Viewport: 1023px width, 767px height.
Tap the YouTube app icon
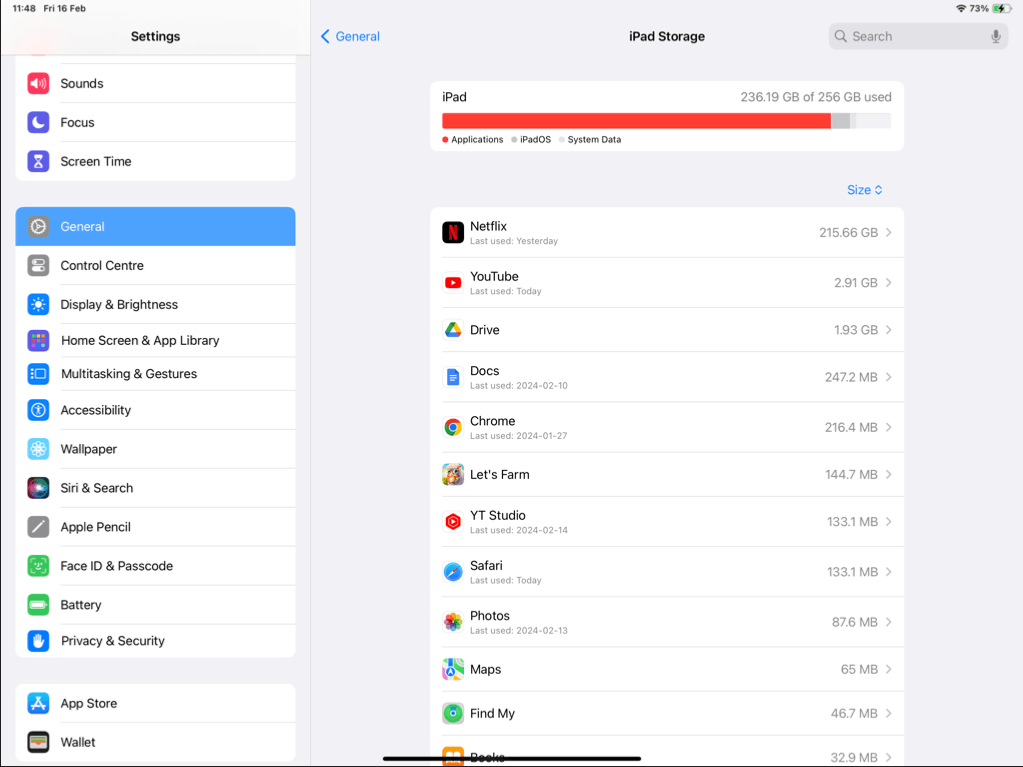point(453,282)
